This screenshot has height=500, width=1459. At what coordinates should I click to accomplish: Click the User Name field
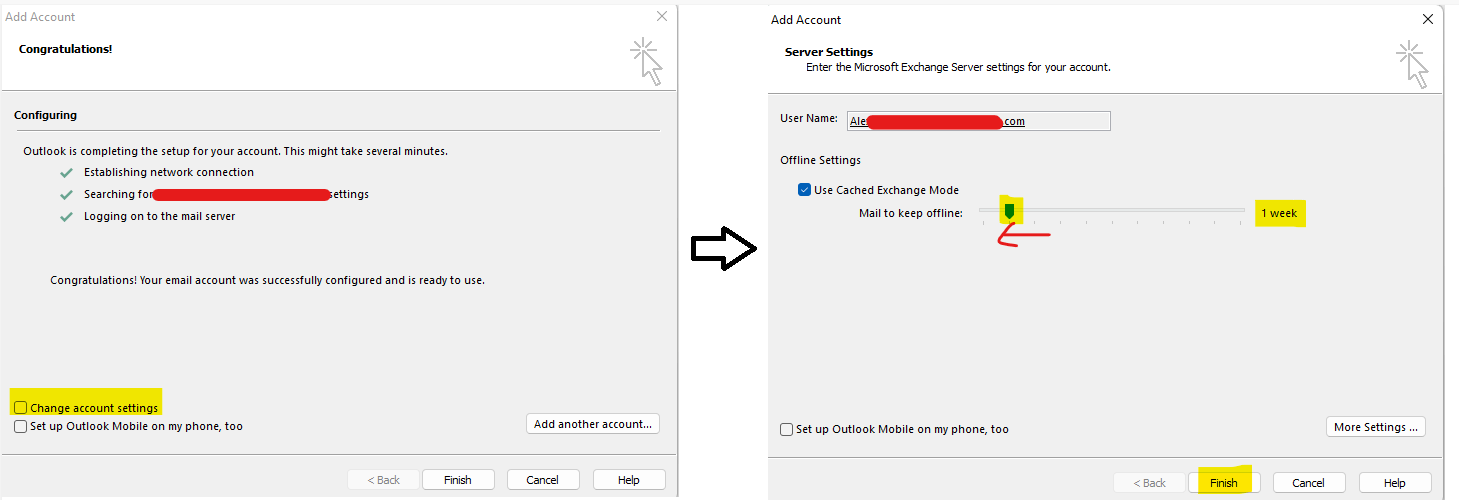pyautogui.click(x=979, y=121)
